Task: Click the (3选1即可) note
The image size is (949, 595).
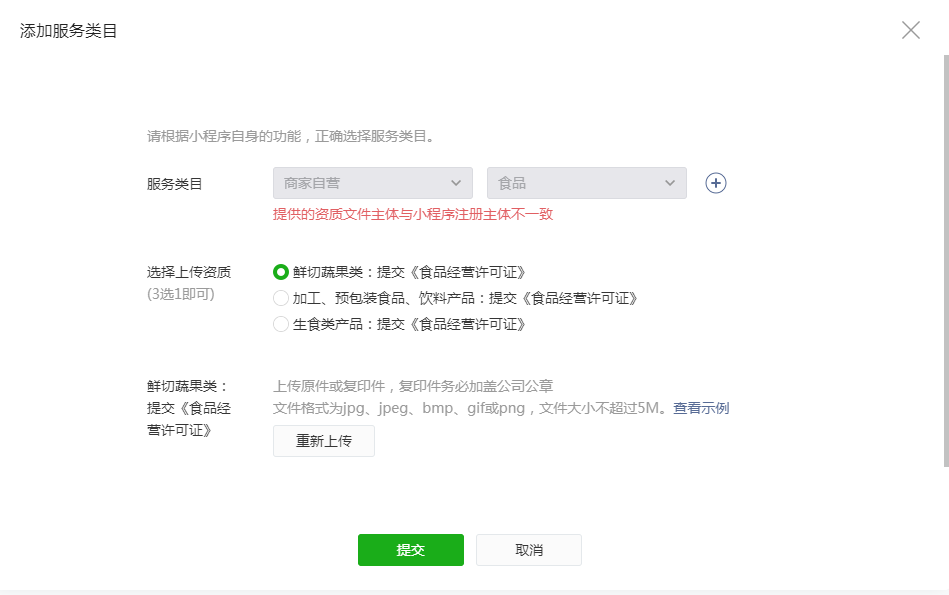Action: pyautogui.click(x=180, y=294)
